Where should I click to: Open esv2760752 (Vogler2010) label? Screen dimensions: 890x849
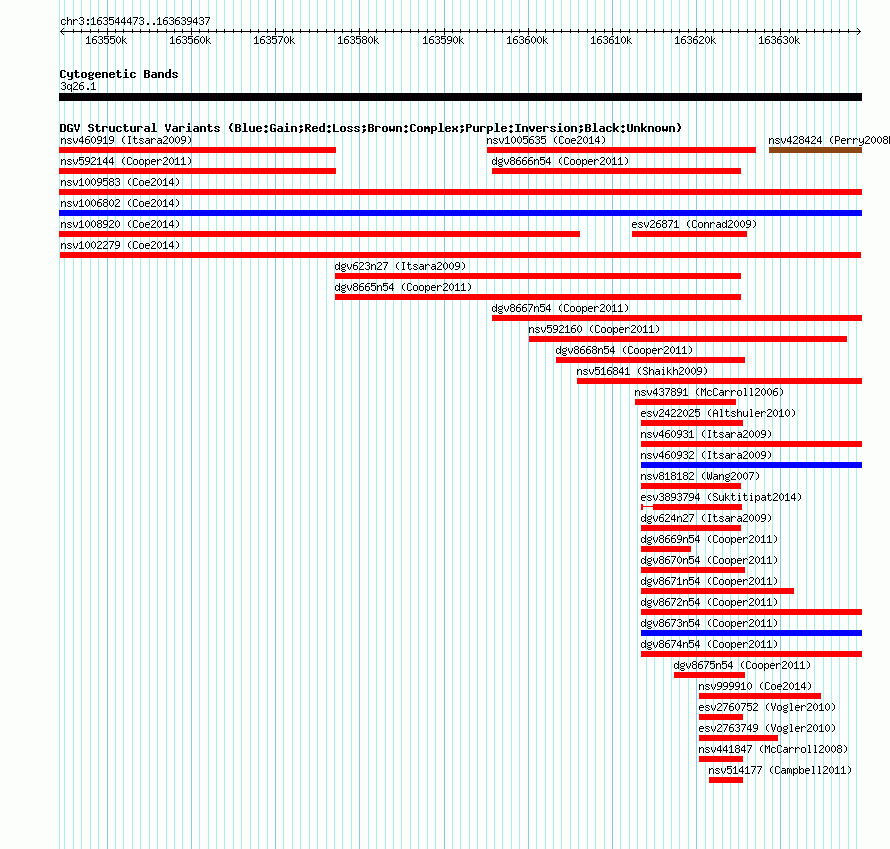click(x=767, y=707)
